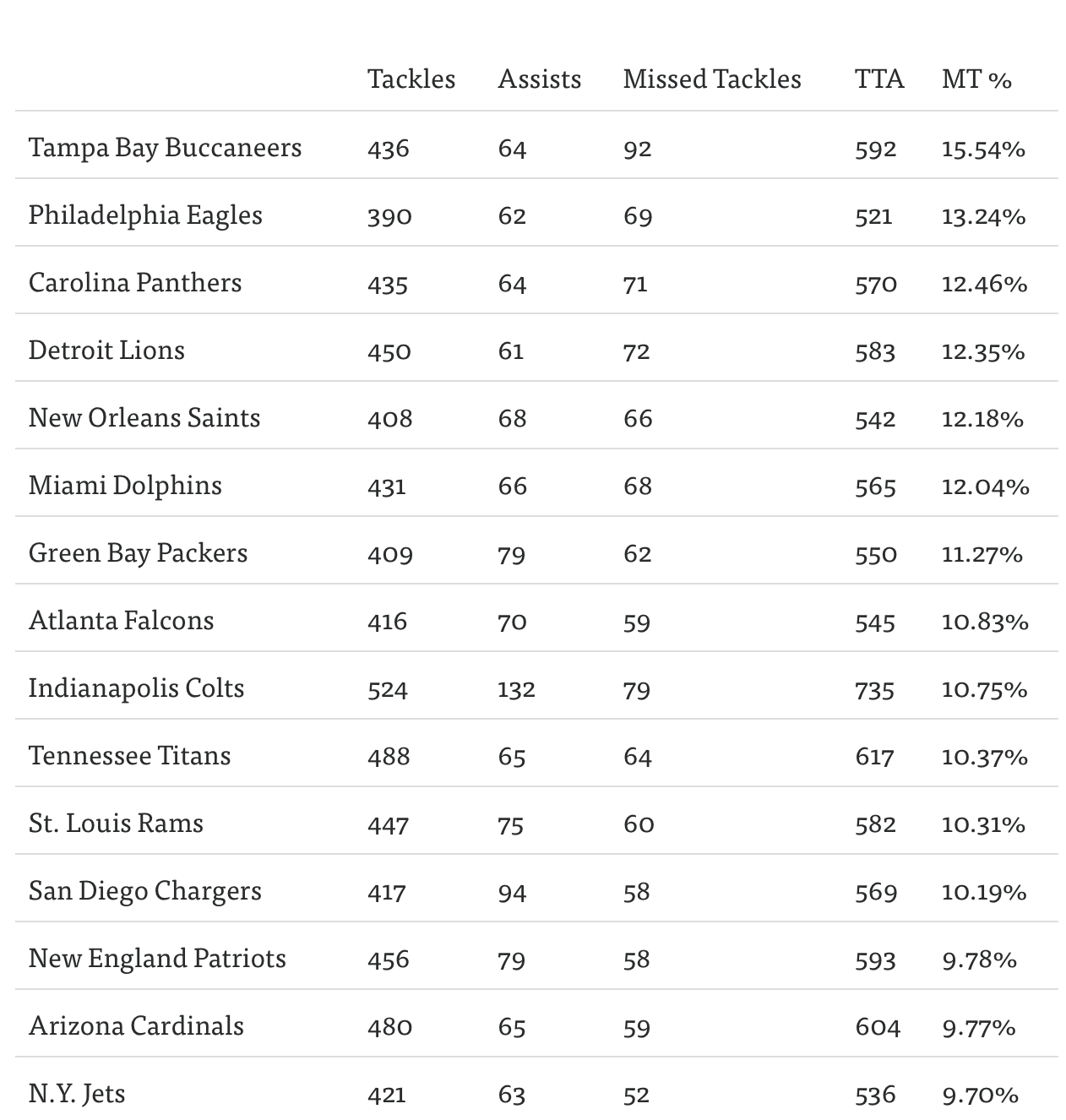
Task: Select the New Orleans Saints row name
Action: click(x=144, y=418)
